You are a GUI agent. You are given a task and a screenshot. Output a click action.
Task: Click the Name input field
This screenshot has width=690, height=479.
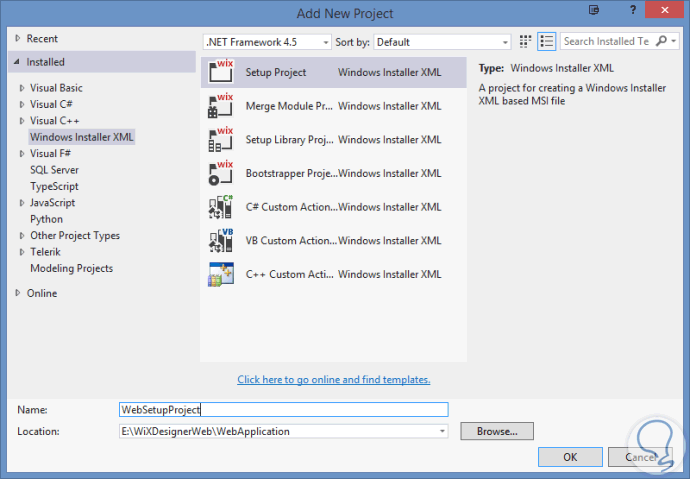point(283,410)
